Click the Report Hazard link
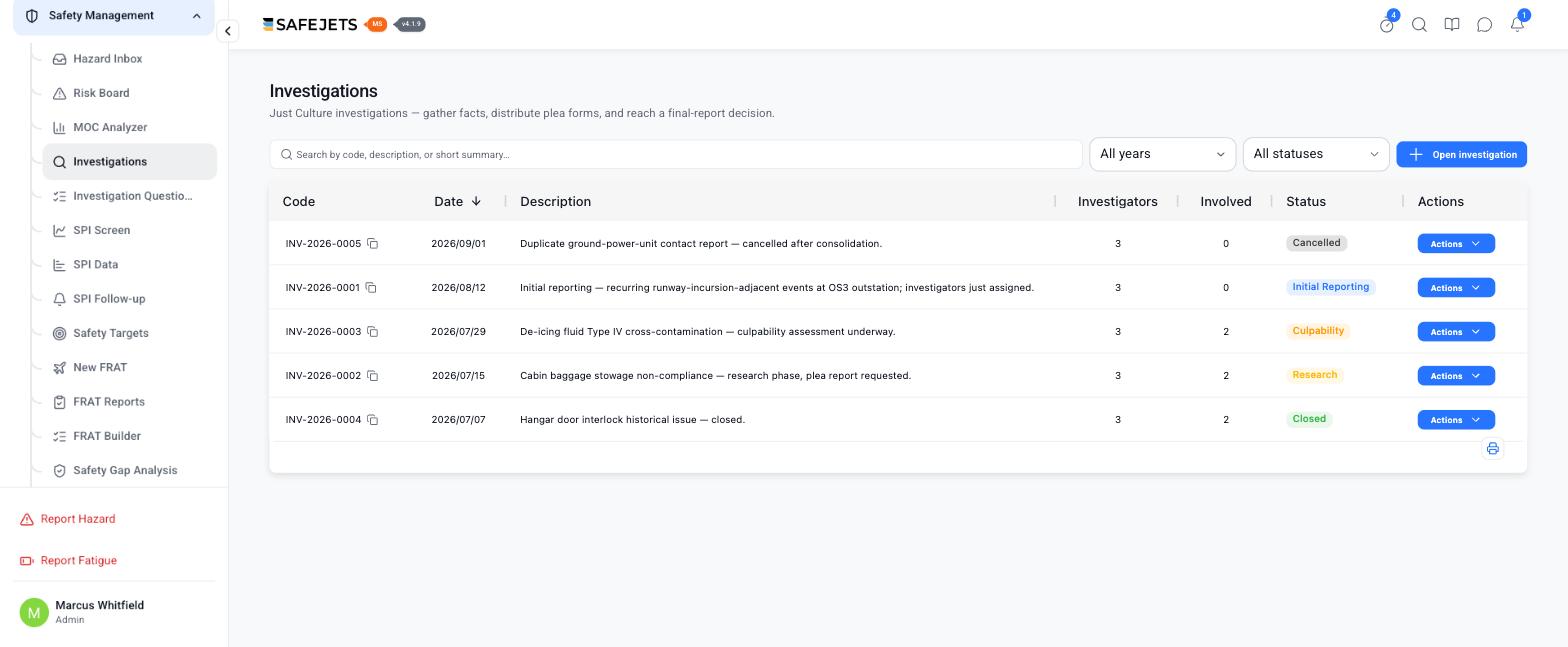This screenshot has width=1568, height=647. (68, 519)
